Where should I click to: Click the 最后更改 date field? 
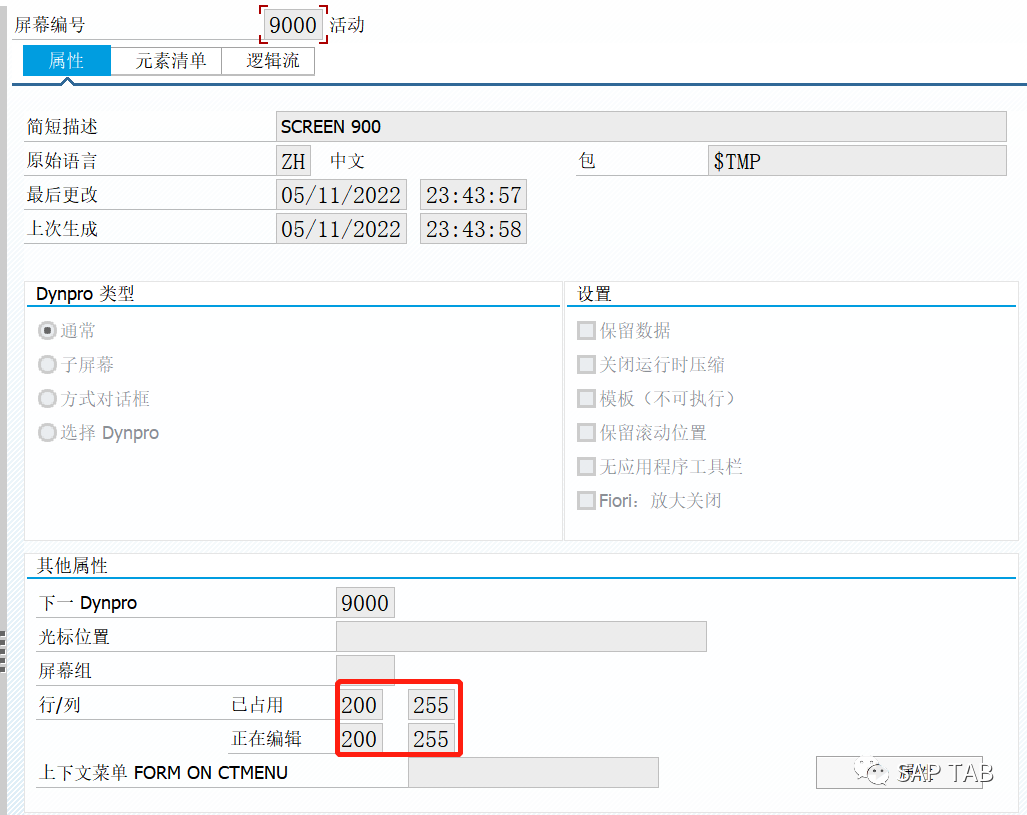(x=341, y=195)
